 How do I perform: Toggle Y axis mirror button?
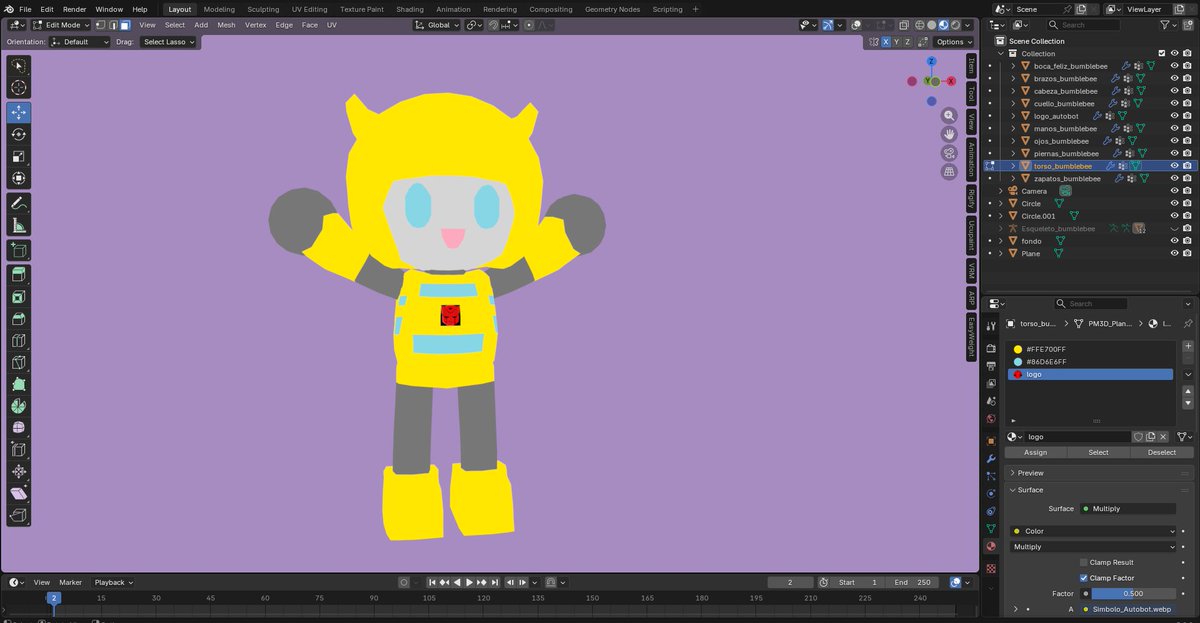pos(897,42)
